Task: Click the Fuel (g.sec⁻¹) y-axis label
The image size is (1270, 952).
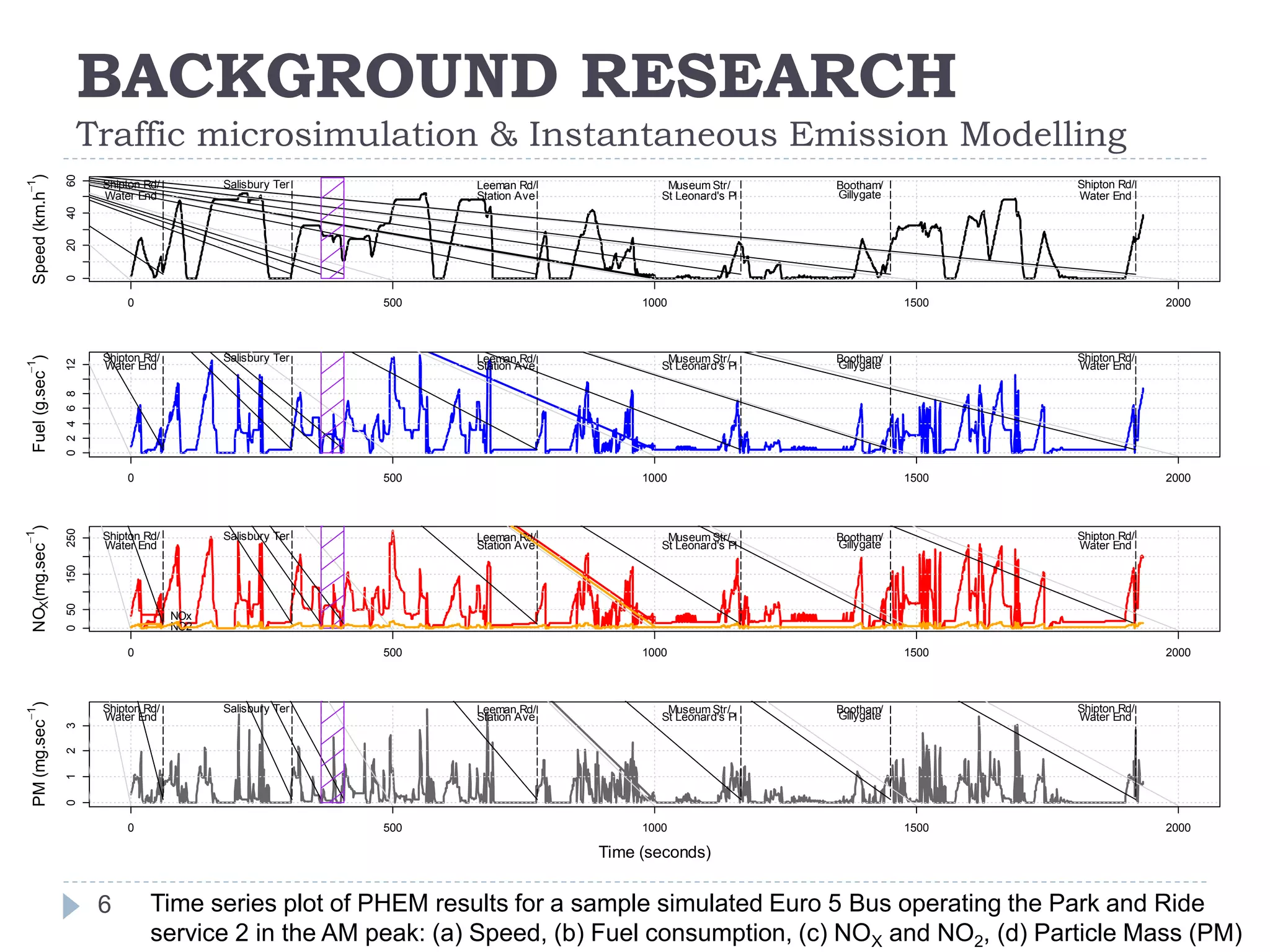Action: (38, 404)
